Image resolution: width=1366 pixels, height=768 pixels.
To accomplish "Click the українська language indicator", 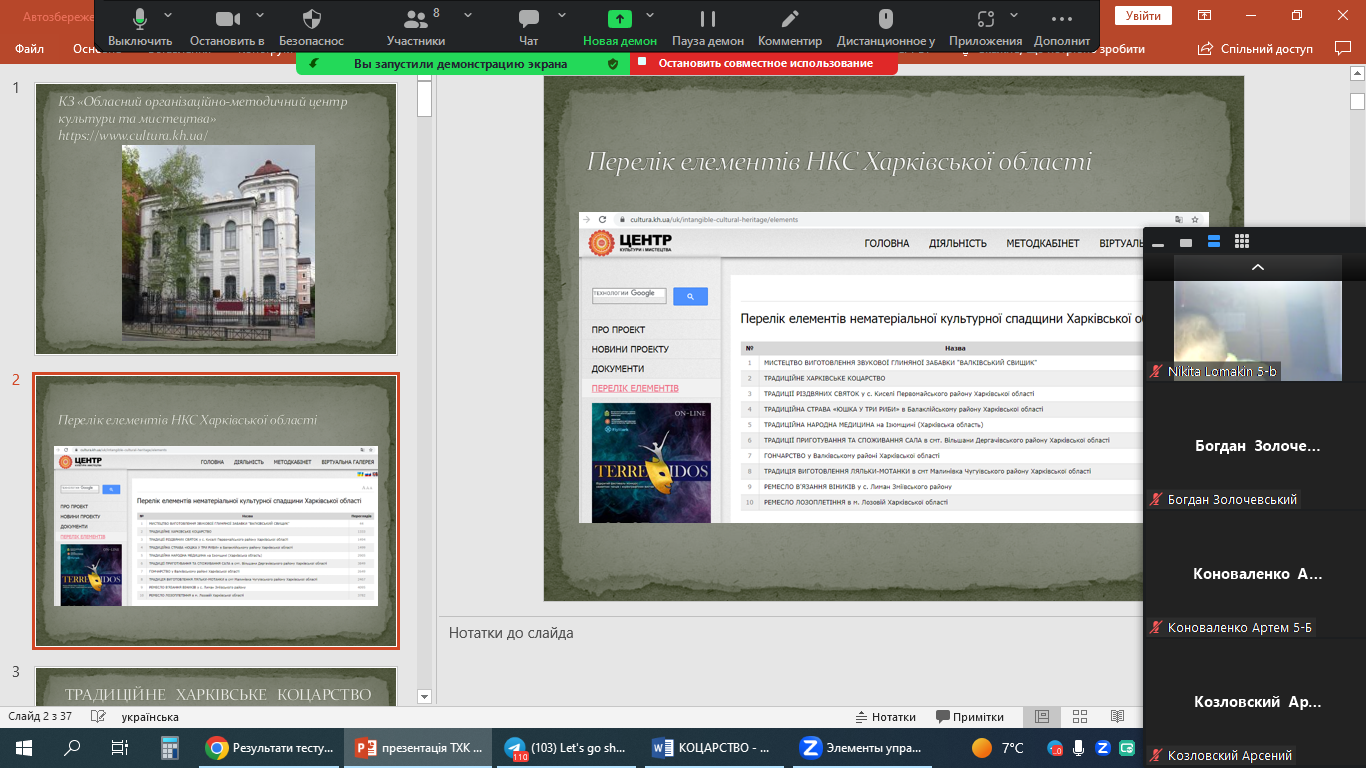I will click(x=150, y=717).
